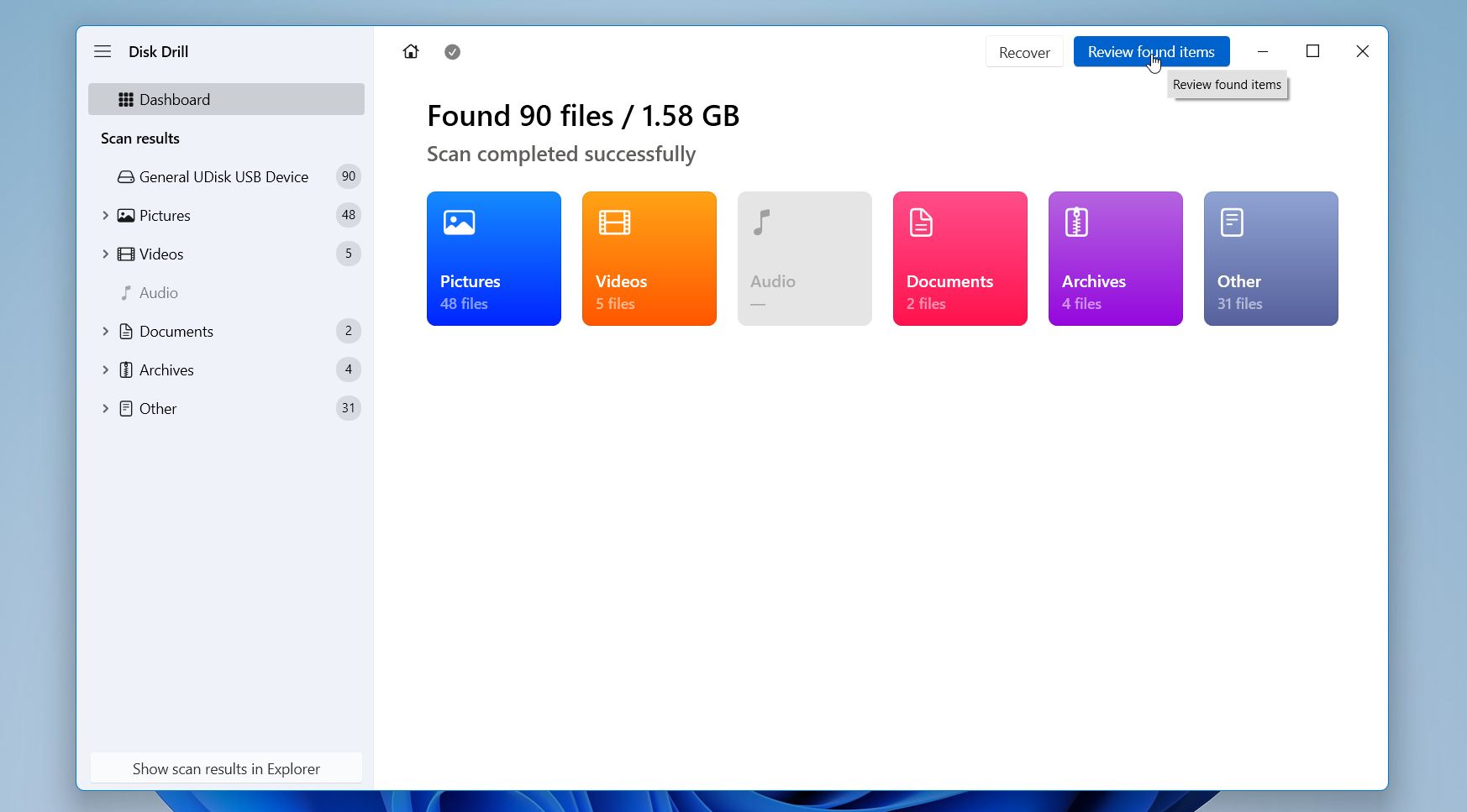Click the Documents page icon in sidebar
This screenshot has width=1467, height=812.
pyautogui.click(x=125, y=331)
